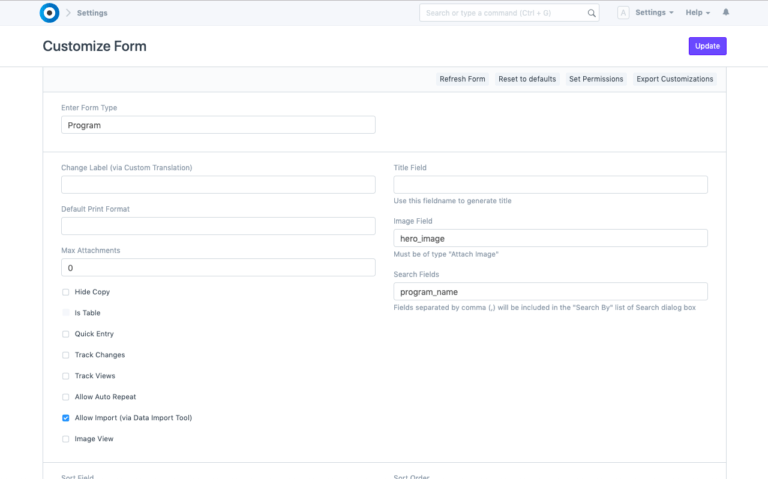Viewport: 768px width, 479px height.
Task: Open the Settings dropdown menu
Action: (654, 13)
